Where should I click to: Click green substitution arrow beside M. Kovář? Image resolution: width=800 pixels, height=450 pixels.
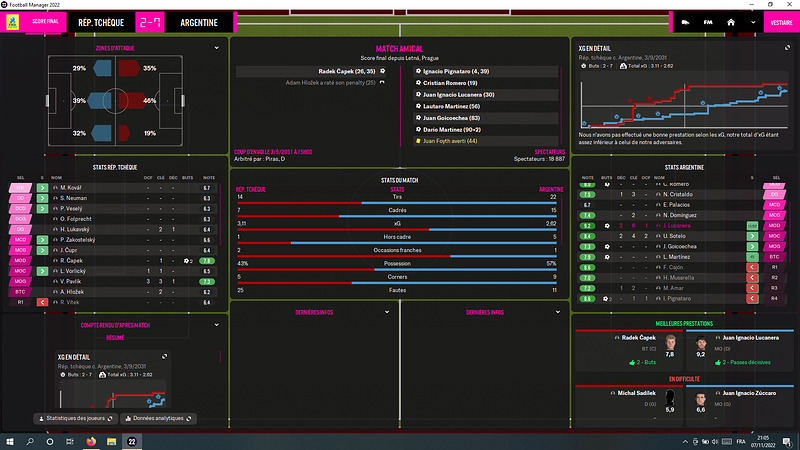[x=43, y=187]
